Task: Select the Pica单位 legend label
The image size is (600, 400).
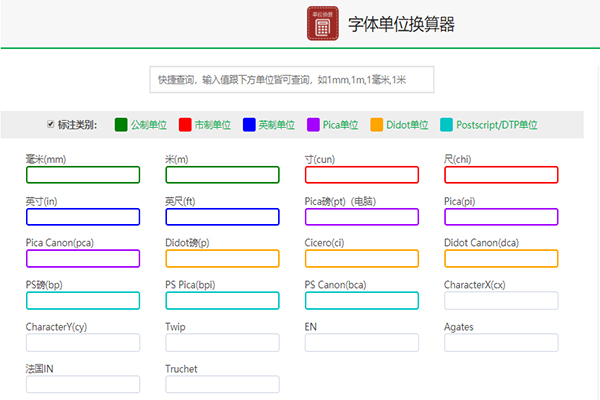Action: 341,125
